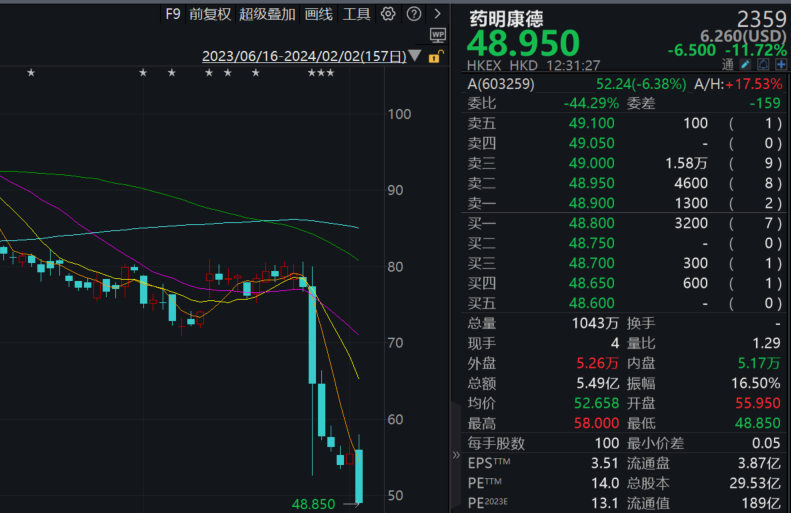Open 超级叠加 overlay menu
The image size is (791, 513).
pyautogui.click(x=267, y=14)
